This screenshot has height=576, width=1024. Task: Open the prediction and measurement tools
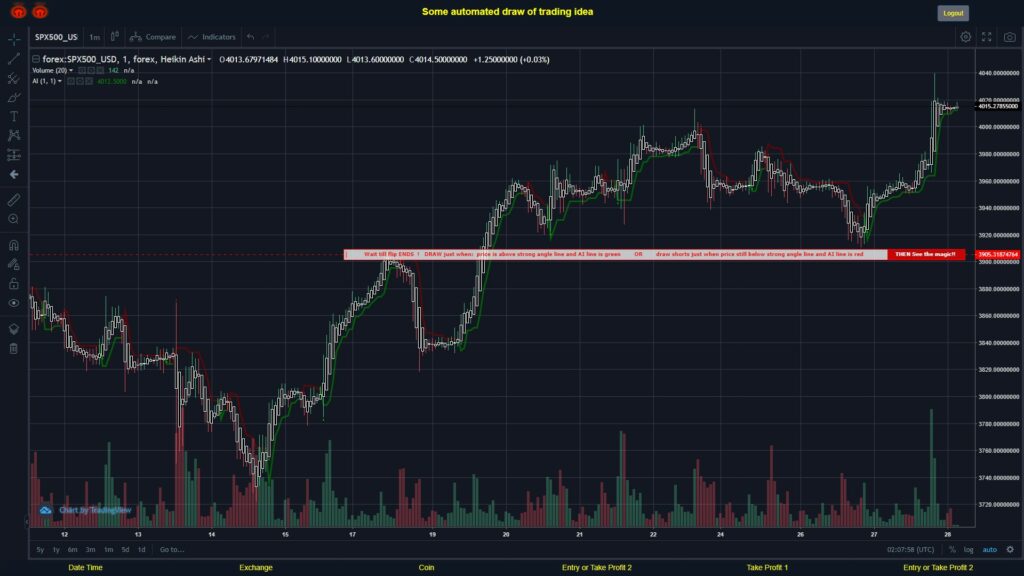click(14, 155)
